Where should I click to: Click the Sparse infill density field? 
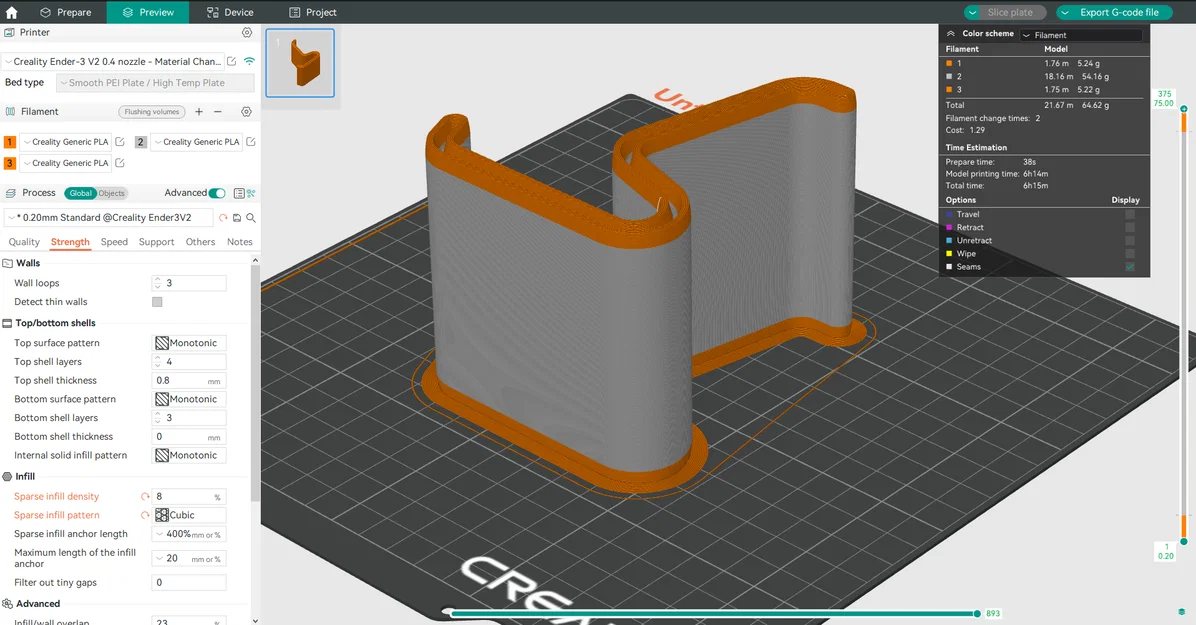click(x=189, y=496)
